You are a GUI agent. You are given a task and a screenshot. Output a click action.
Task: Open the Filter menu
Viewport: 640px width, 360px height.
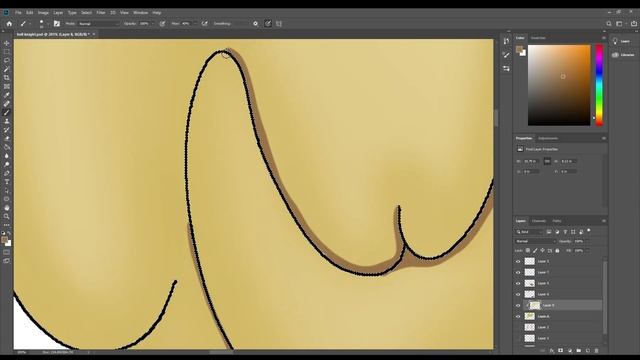click(x=101, y=13)
